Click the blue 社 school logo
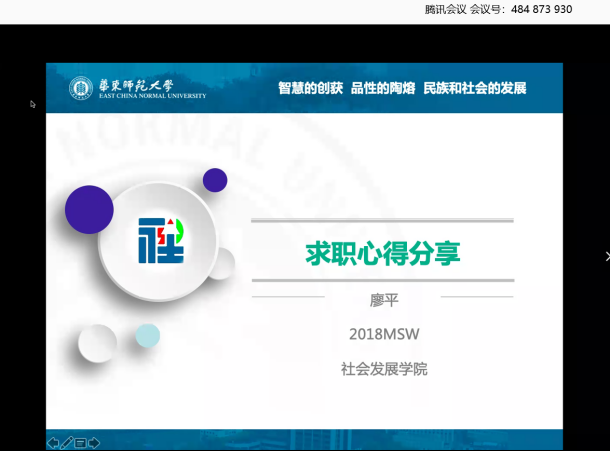Screen dimensions: 610x451 point(161,240)
